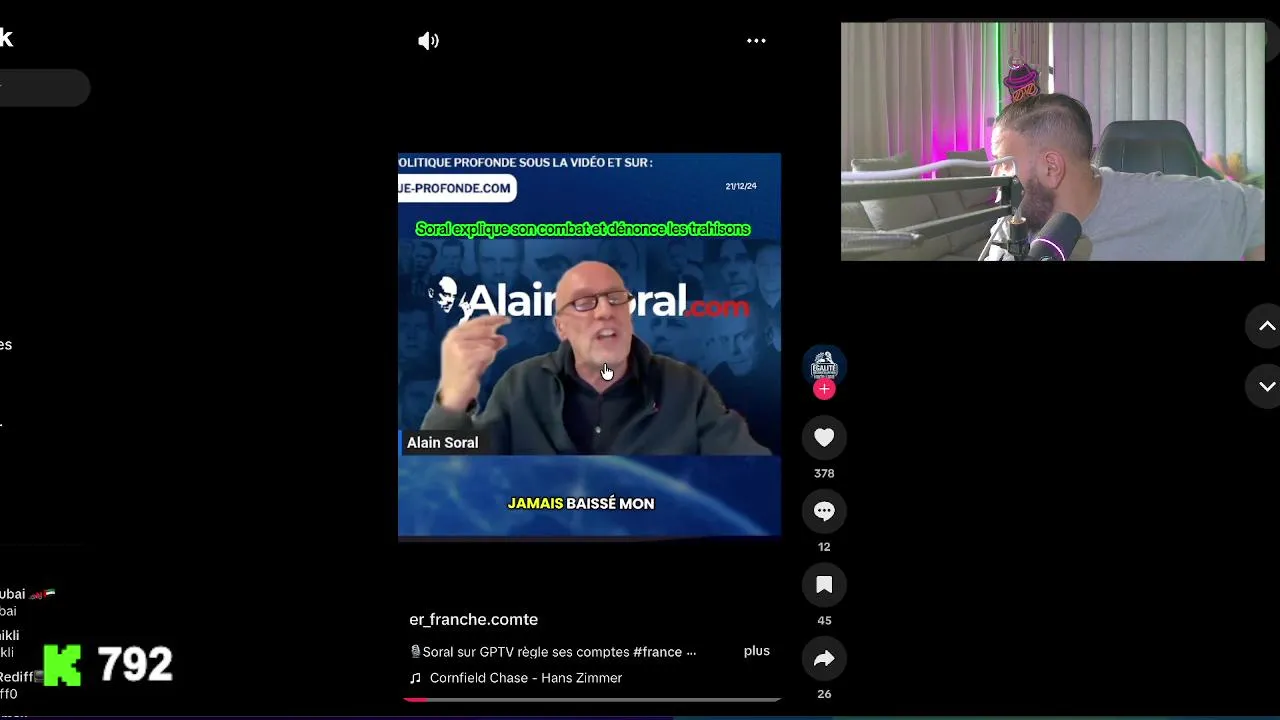The image size is (1280, 720).
Task: Click the #france hashtag in the caption
Action: coord(657,652)
